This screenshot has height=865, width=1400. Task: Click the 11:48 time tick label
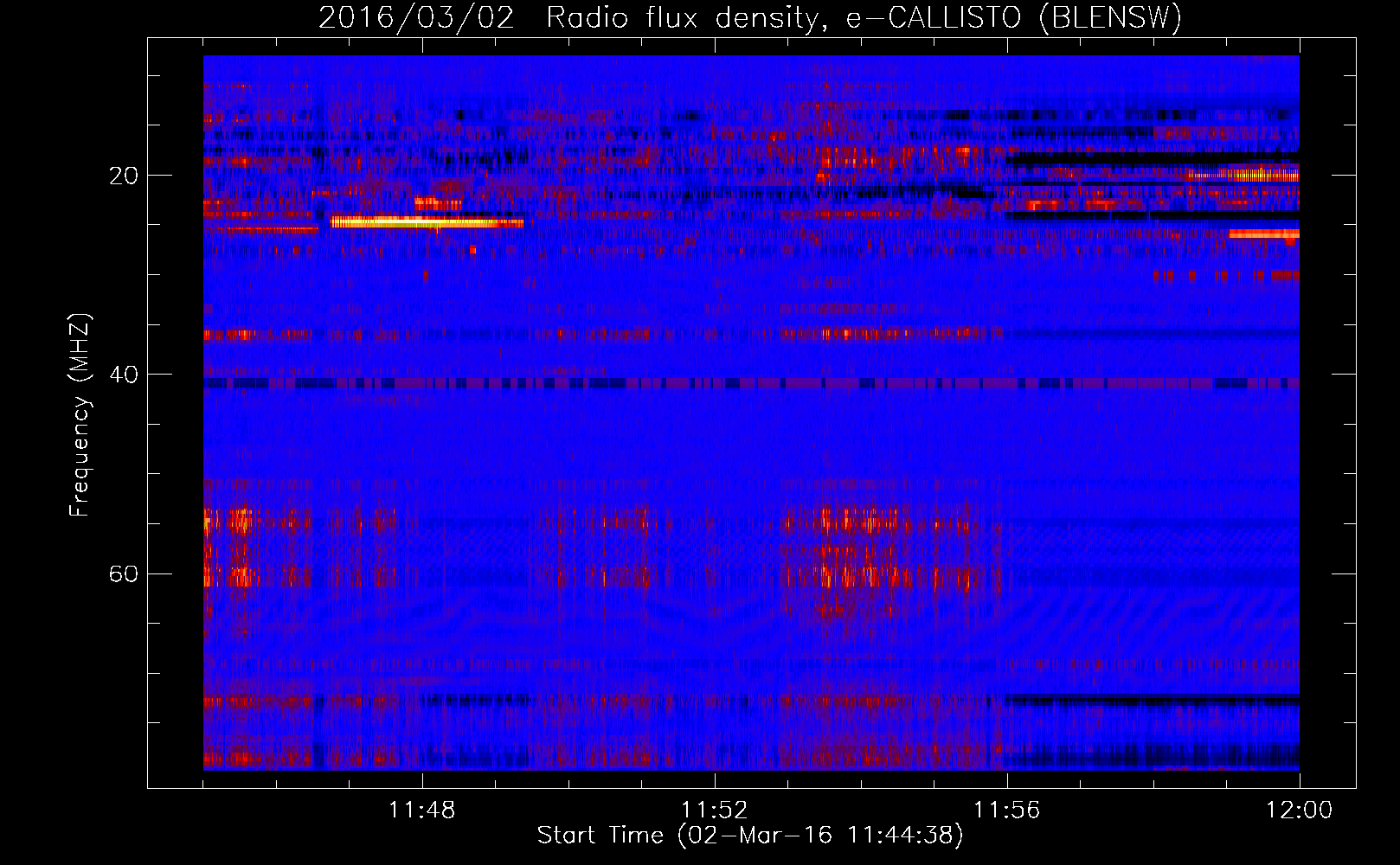422,811
